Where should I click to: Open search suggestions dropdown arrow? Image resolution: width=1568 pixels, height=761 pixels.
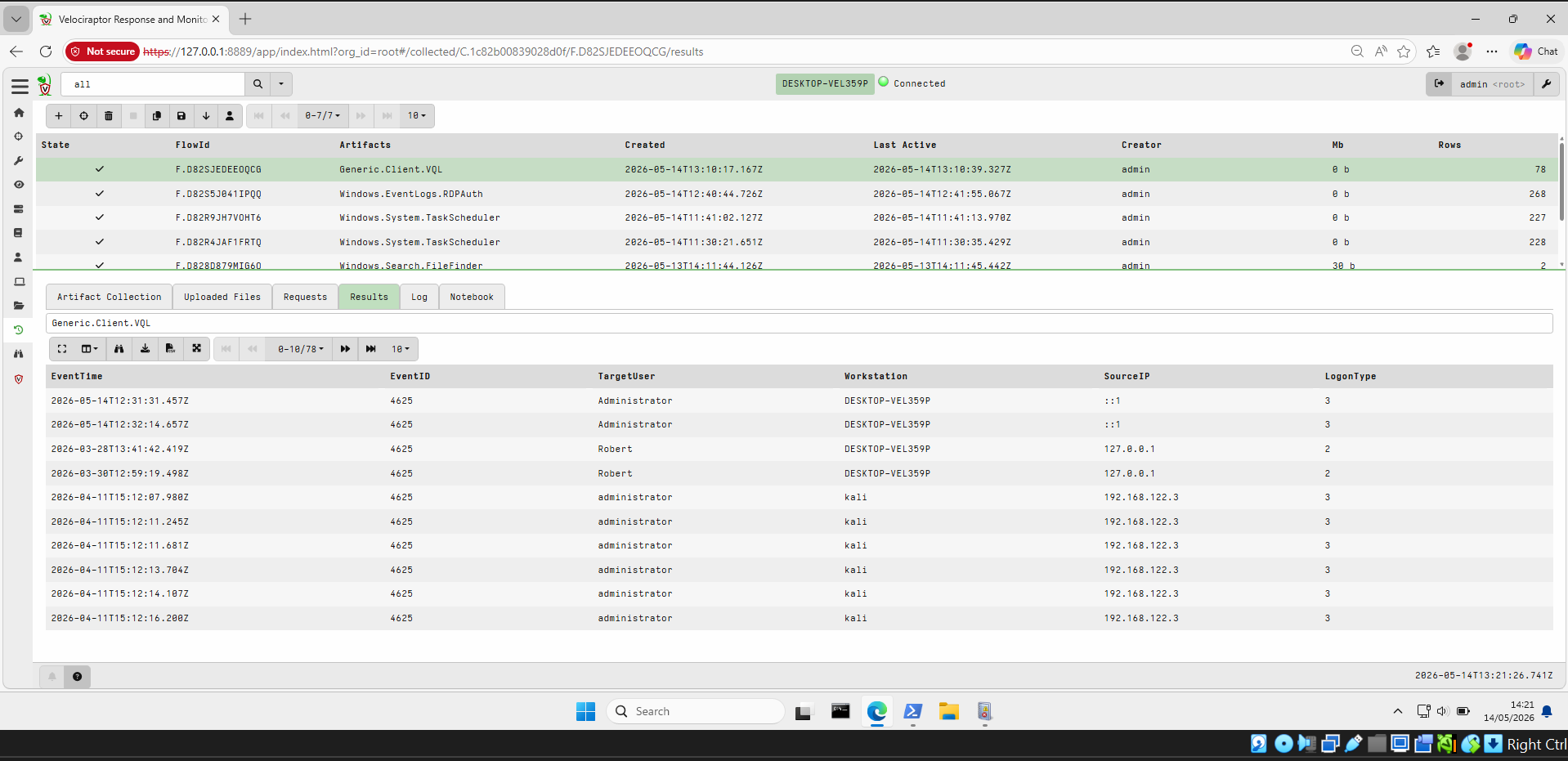281,84
